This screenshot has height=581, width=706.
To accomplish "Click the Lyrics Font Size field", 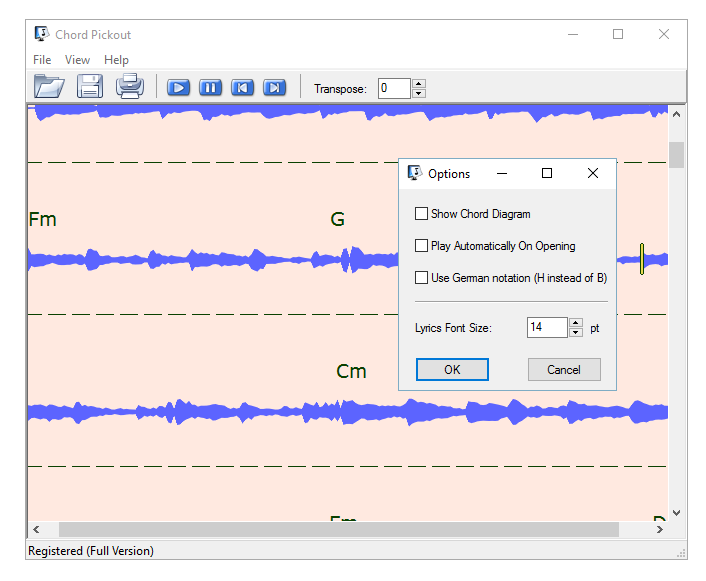I will pyautogui.click(x=547, y=327).
